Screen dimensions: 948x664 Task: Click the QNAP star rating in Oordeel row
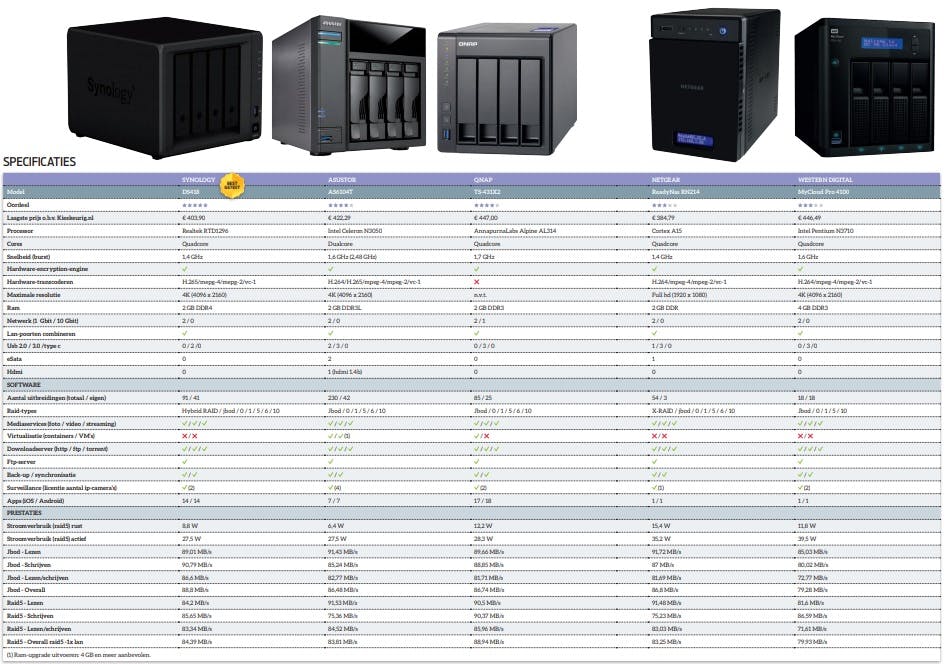pos(486,205)
